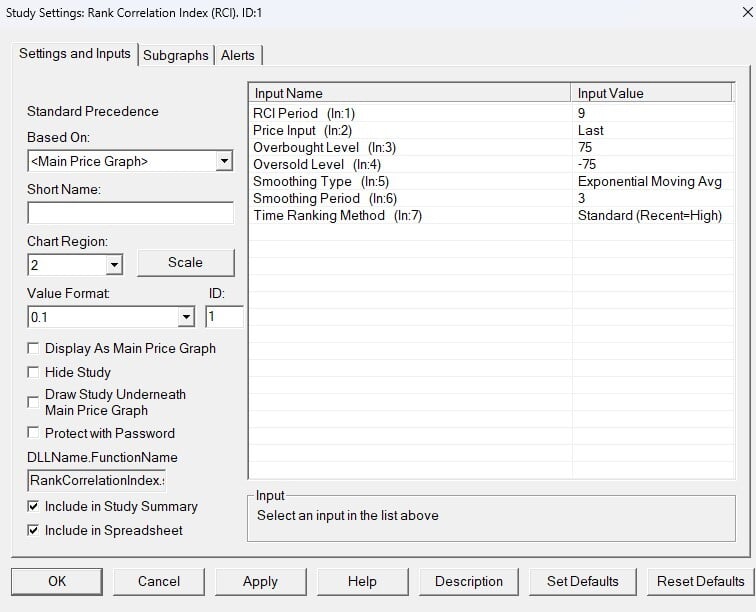Screen dimensions: 756x612
Task: Select the RCI Period input row
Action: (x=492, y=113)
